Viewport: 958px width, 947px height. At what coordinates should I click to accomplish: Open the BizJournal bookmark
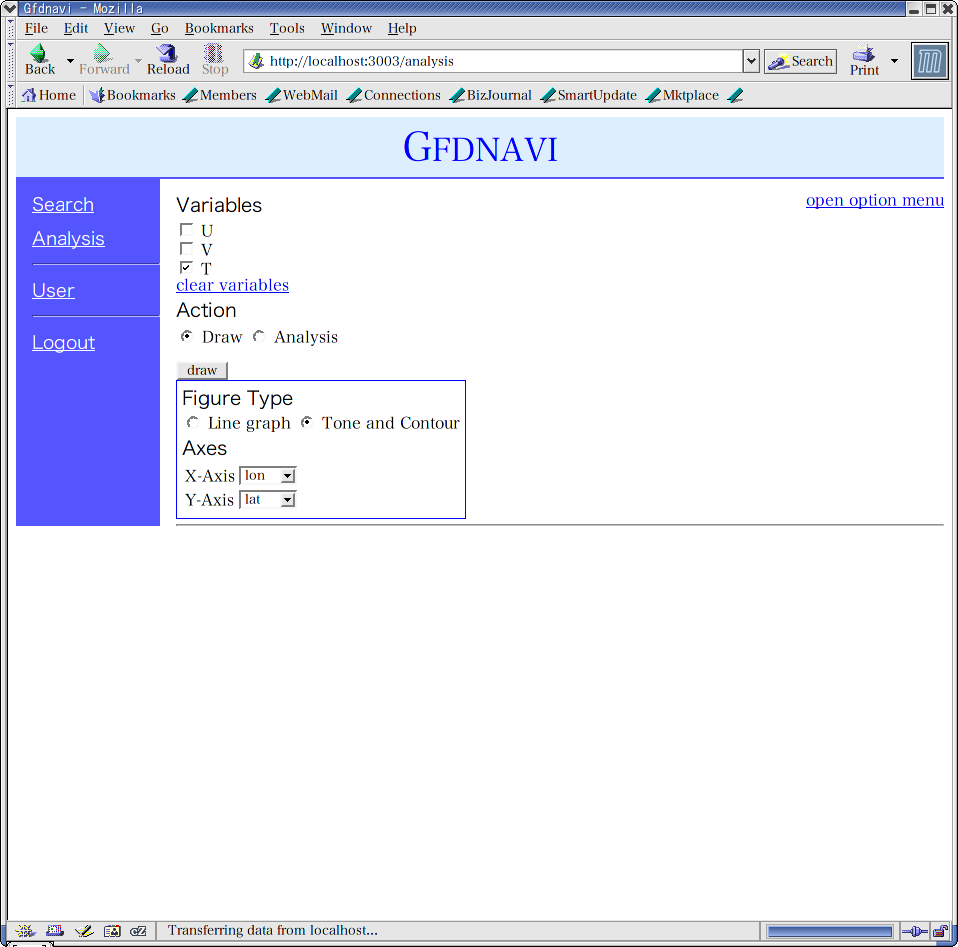coord(491,95)
